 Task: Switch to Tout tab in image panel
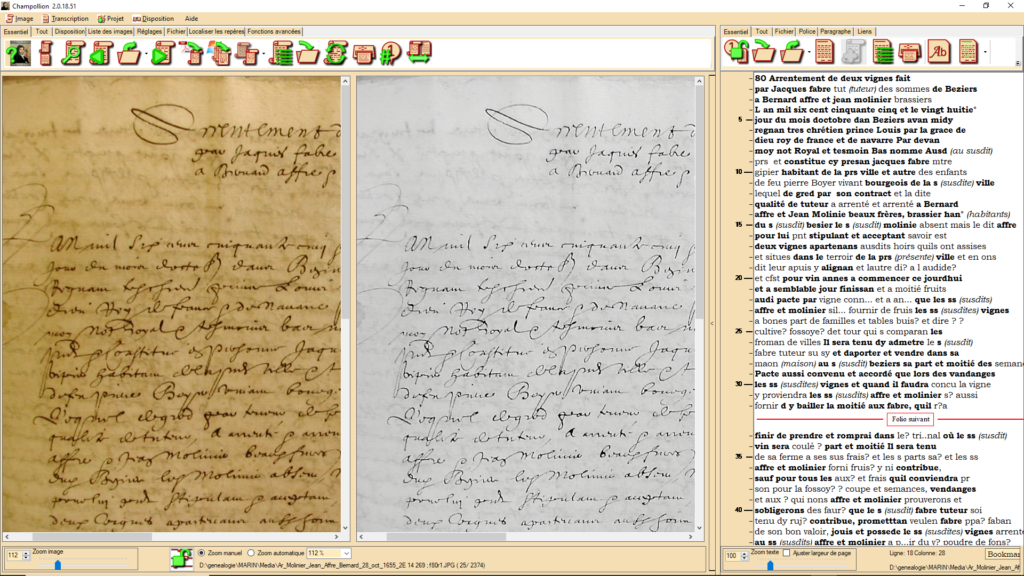(42, 31)
